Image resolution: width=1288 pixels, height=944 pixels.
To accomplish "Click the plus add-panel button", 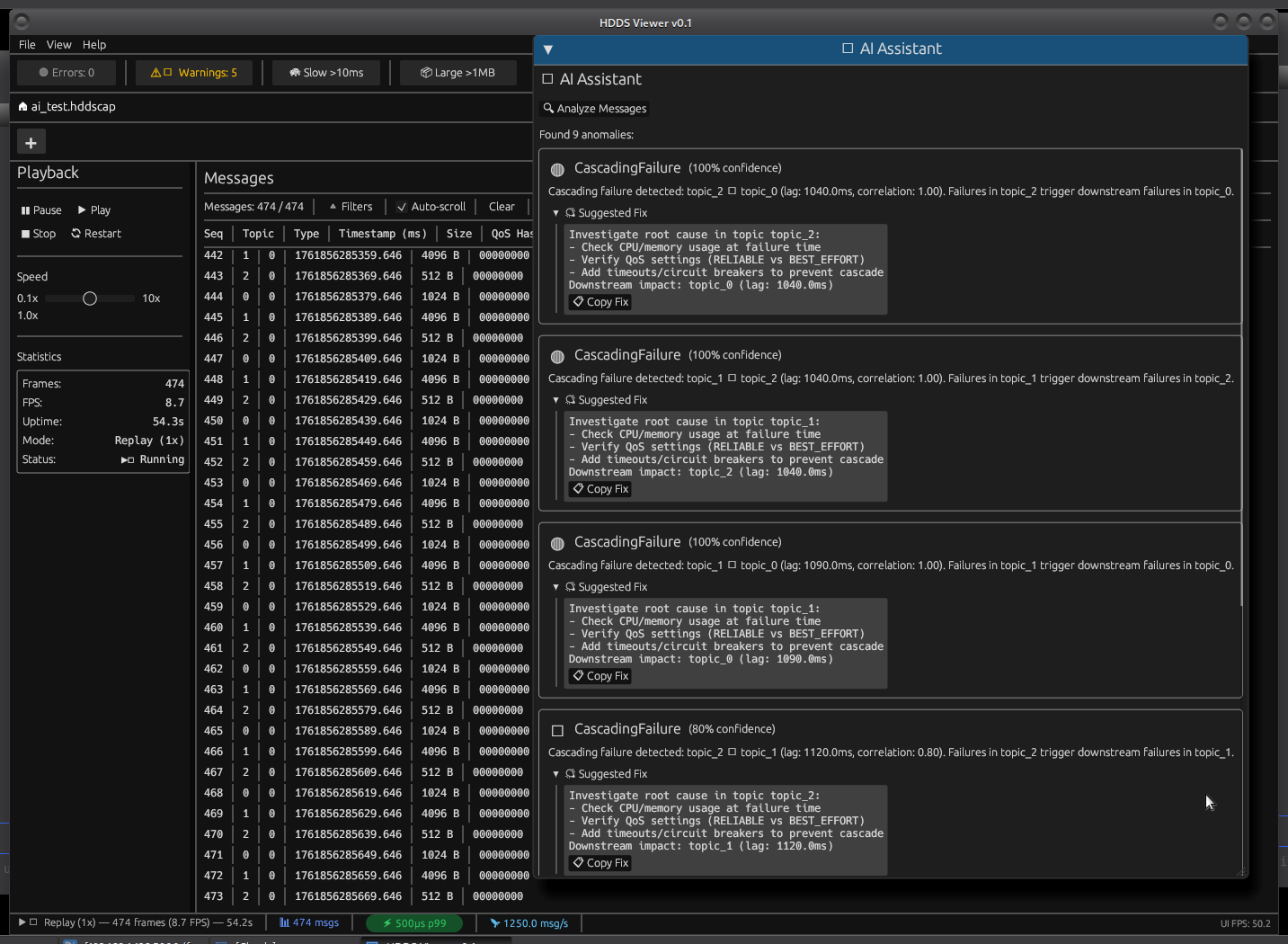I will click(x=31, y=142).
